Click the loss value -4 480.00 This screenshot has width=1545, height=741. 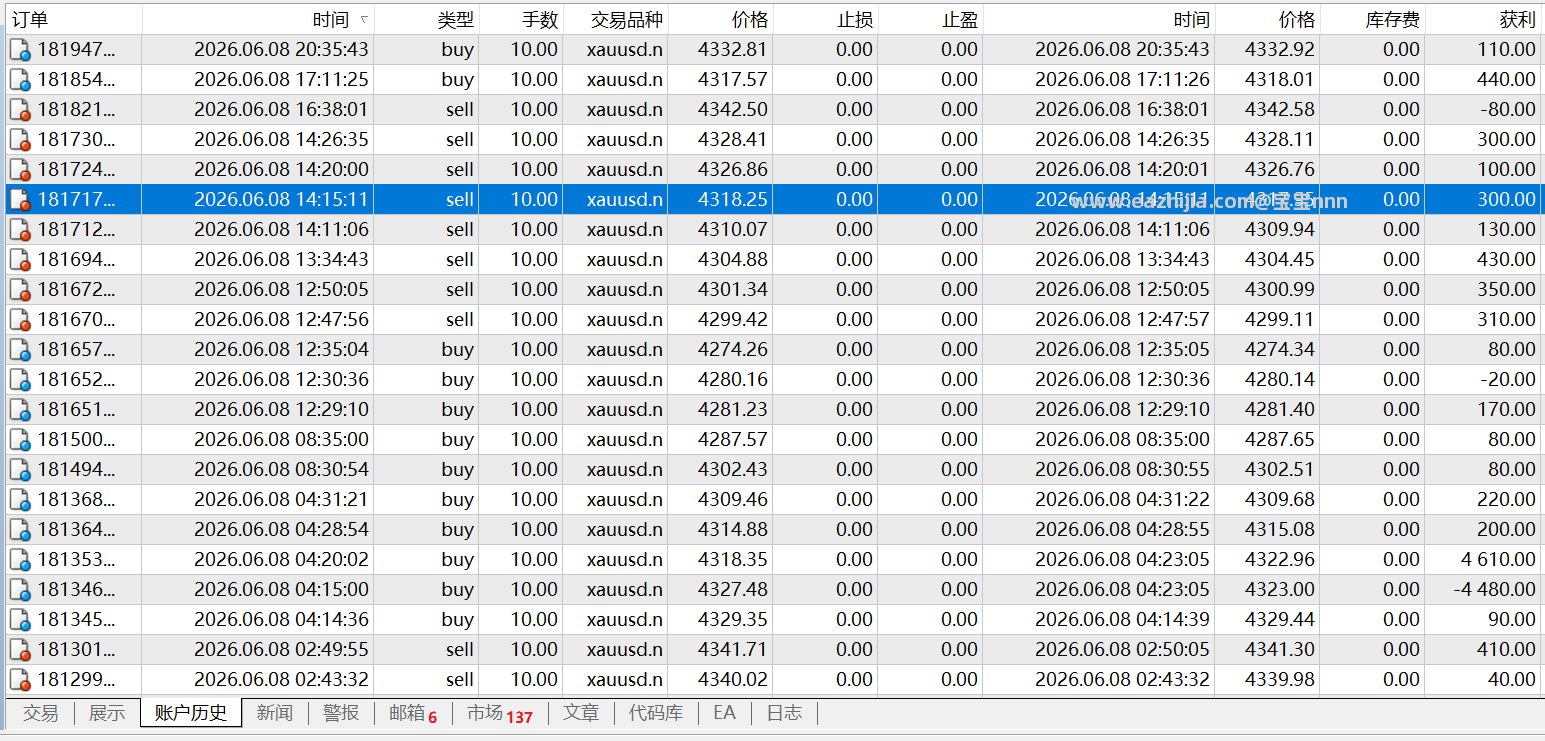coord(1494,590)
